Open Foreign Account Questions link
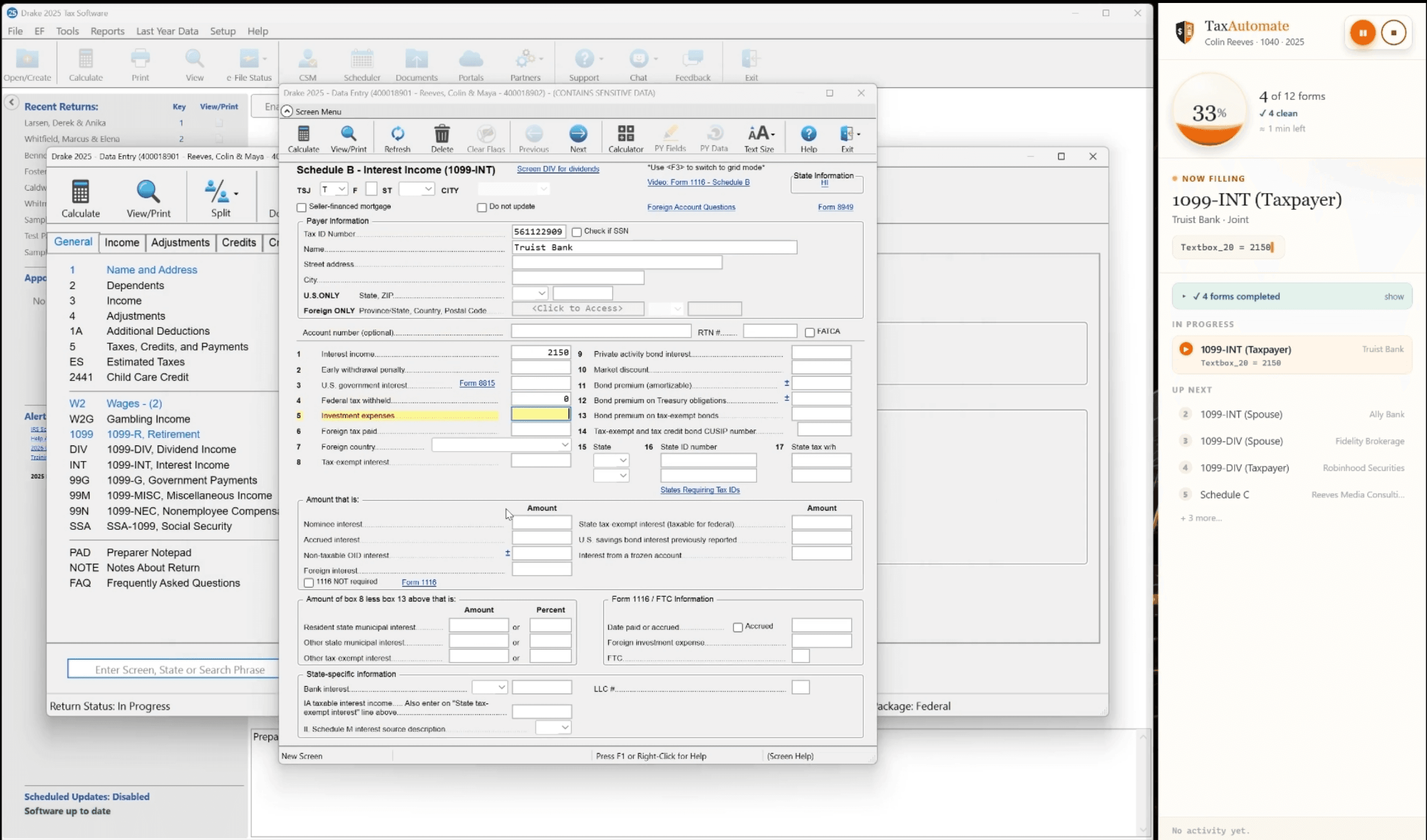The height and width of the screenshot is (840, 1427). coord(691,207)
